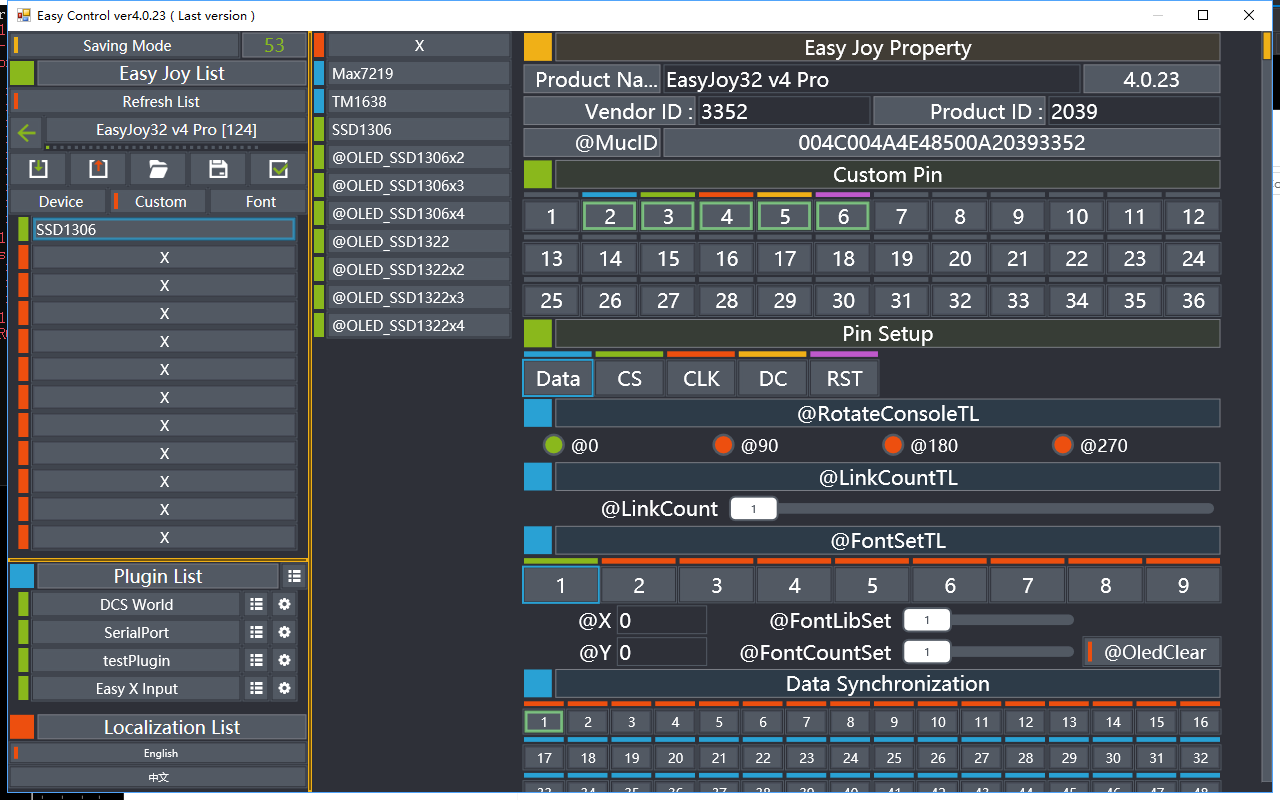1280x800 pixels.
Task: Click the Refresh List button
Action: [x=161, y=101]
